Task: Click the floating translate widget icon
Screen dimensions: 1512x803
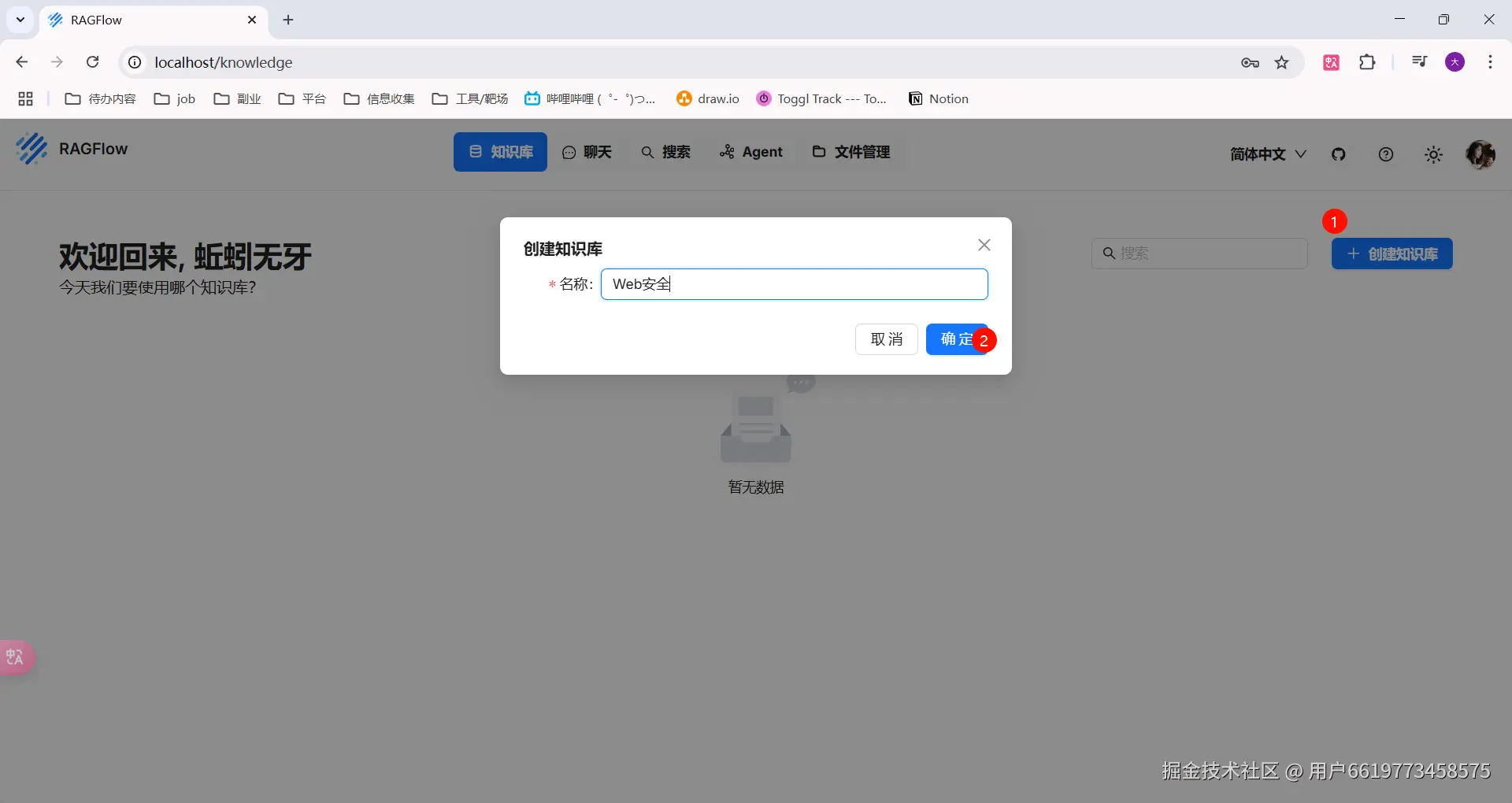Action: coord(16,657)
